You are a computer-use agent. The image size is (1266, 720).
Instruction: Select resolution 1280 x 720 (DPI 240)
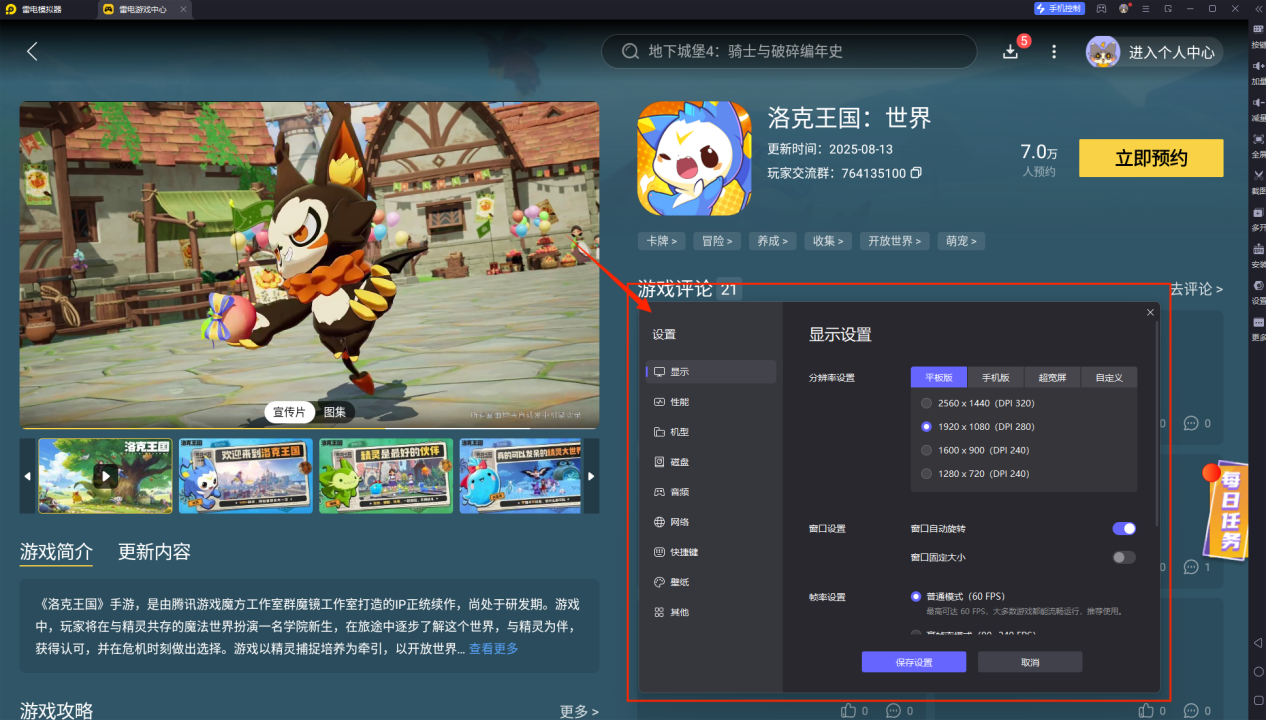tap(926, 473)
